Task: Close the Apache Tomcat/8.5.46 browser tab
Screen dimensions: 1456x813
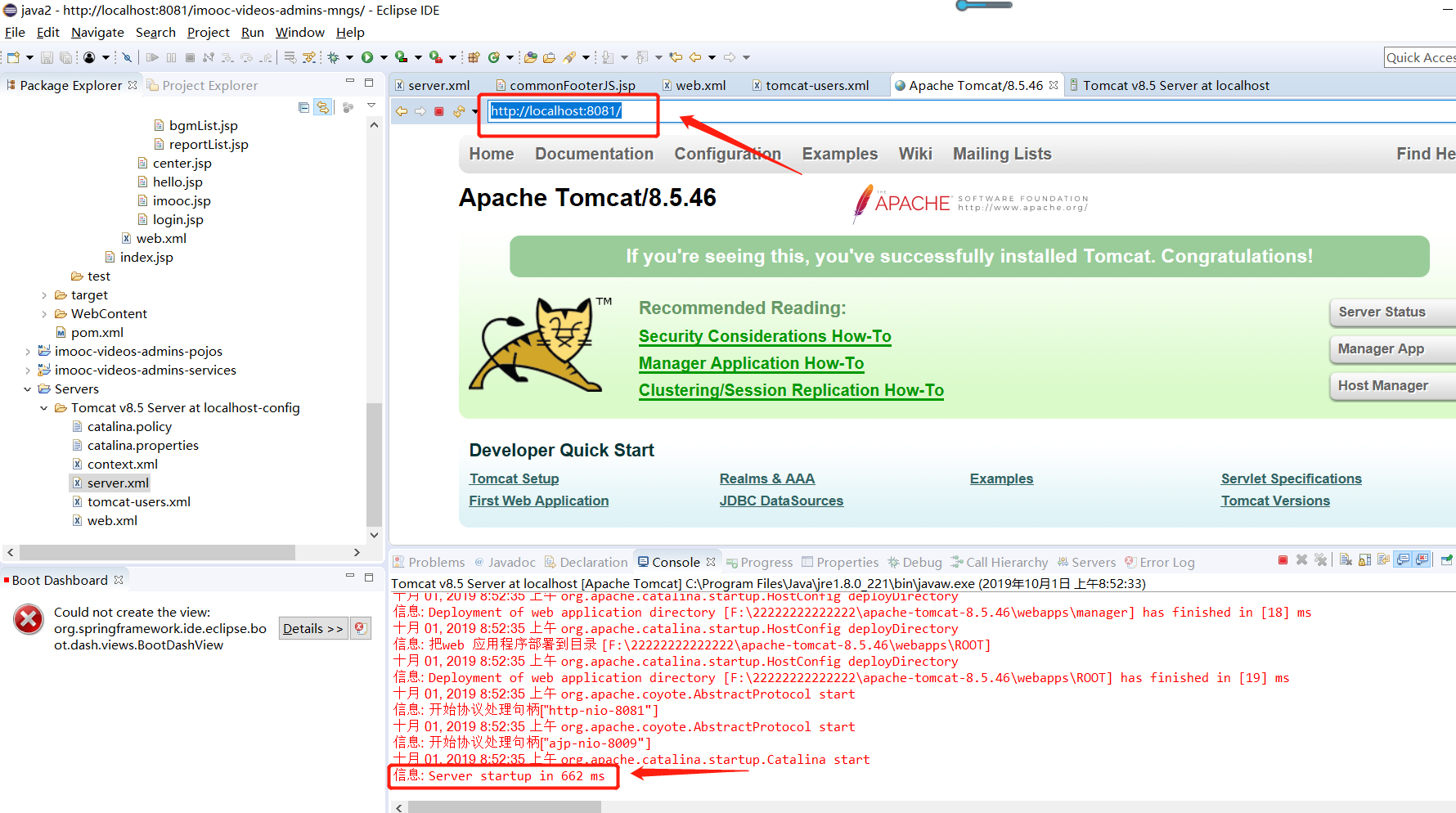Action: pos(1054,85)
